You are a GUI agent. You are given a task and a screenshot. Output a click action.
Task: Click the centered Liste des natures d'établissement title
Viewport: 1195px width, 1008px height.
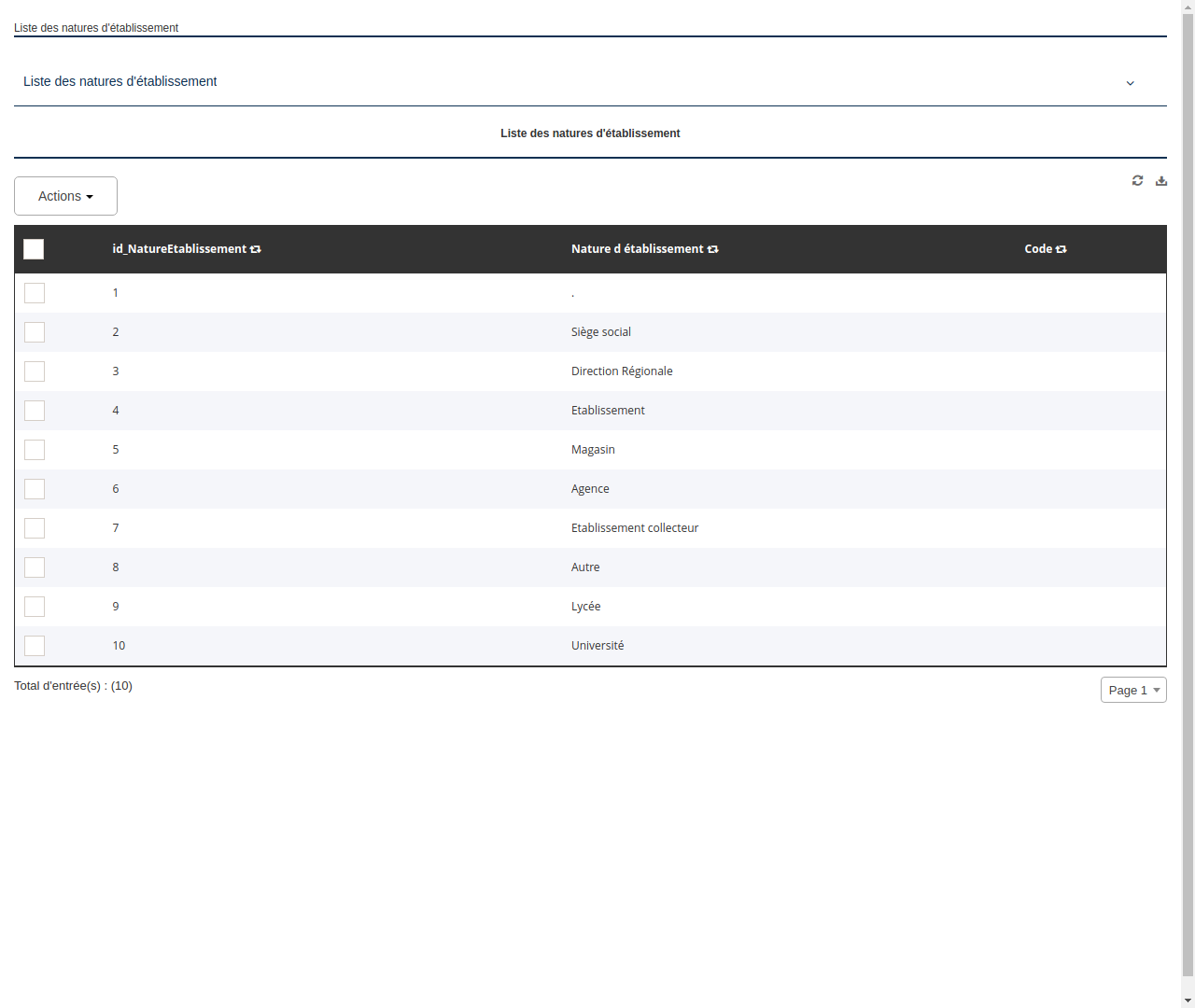tap(590, 133)
